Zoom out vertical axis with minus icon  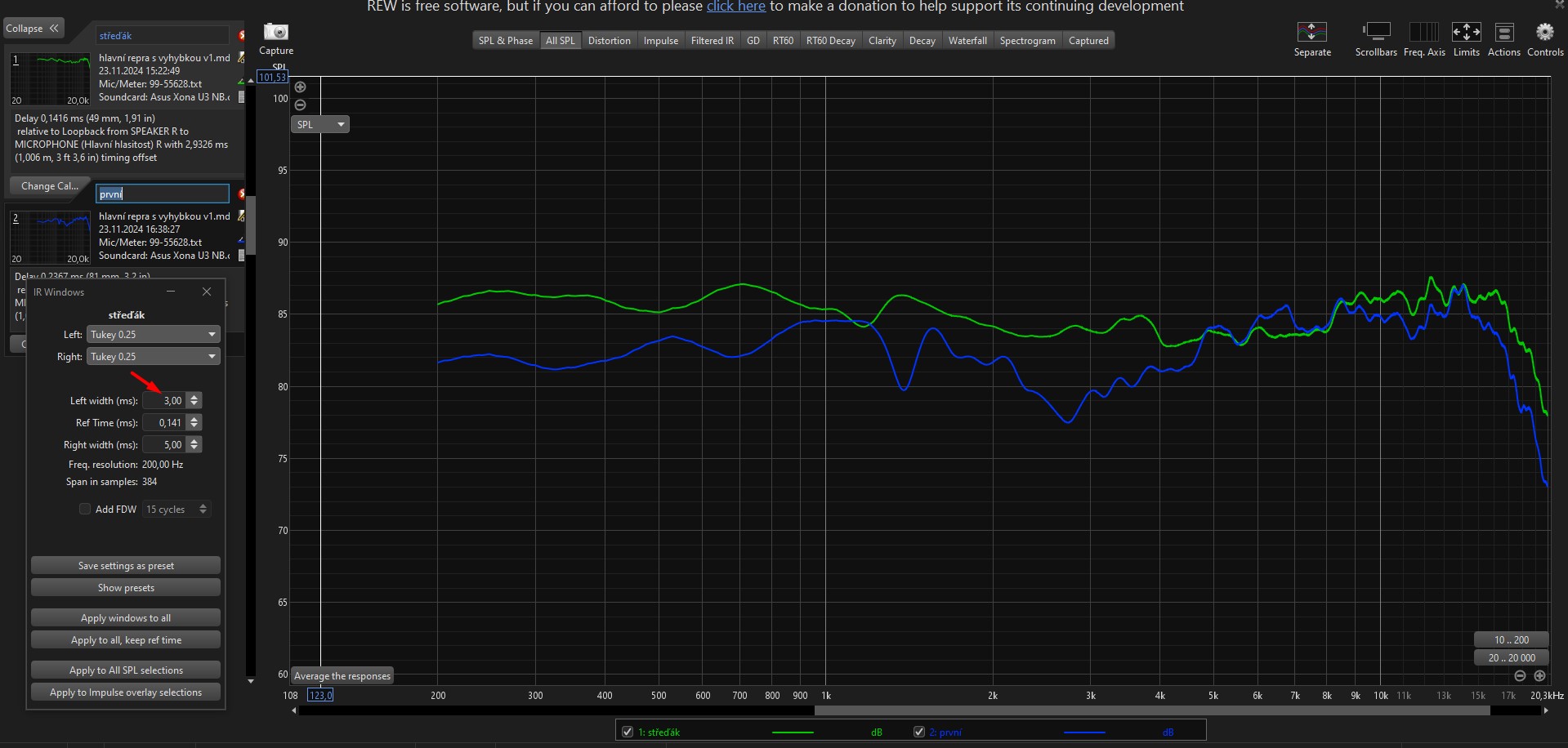[300, 105]
